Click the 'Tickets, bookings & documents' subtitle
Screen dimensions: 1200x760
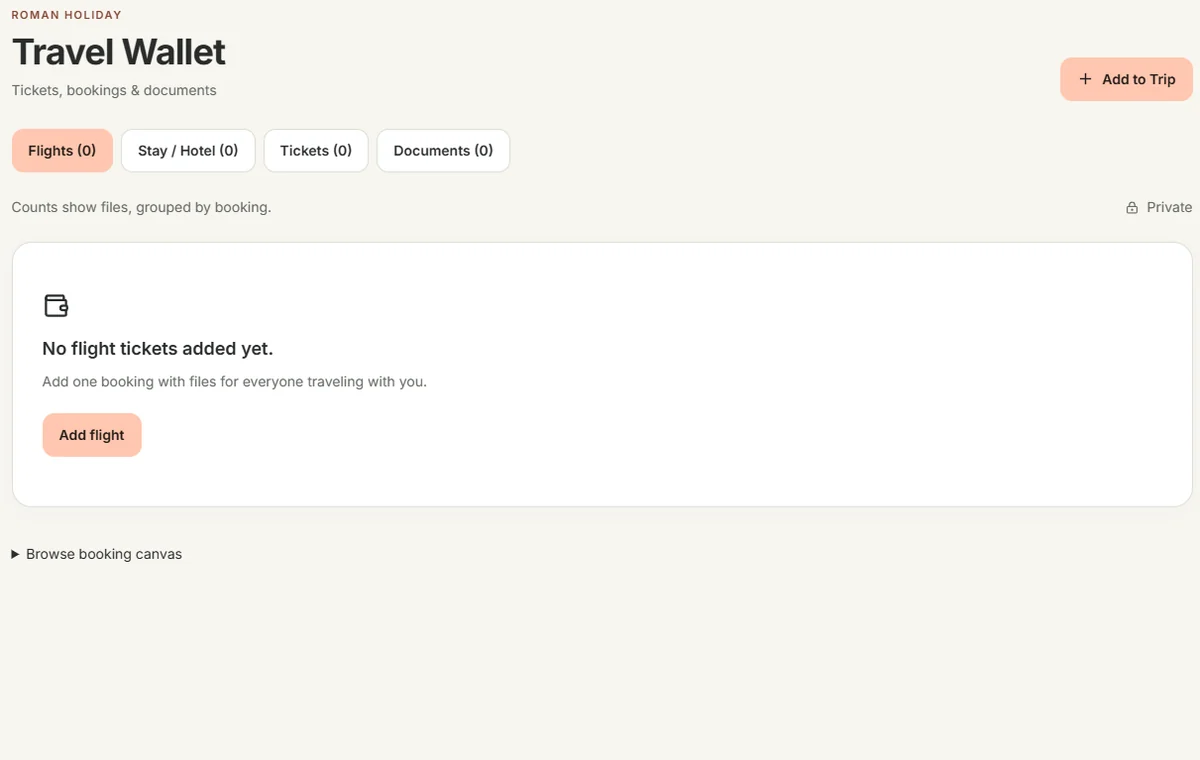click(x=114, y=90)
